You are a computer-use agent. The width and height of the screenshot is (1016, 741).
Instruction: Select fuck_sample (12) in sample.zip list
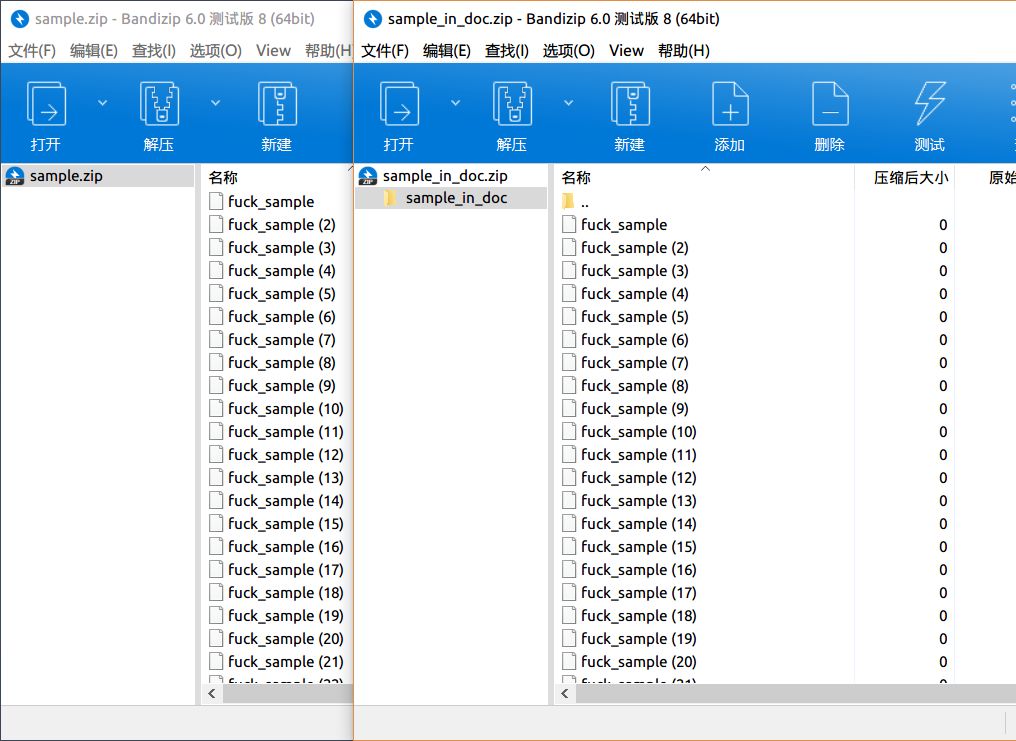click(x=285, y=455)
